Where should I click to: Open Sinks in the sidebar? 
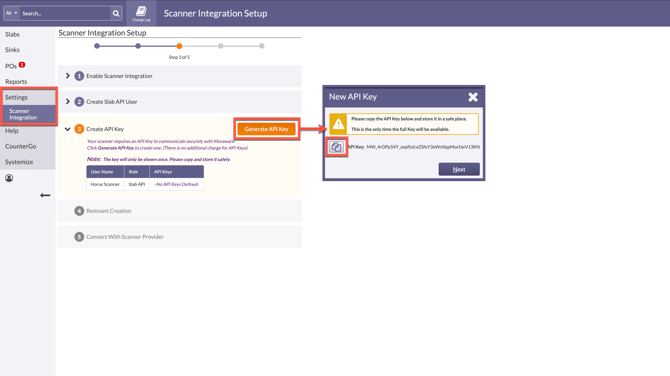pyautogui.click(x=12, y=50)
